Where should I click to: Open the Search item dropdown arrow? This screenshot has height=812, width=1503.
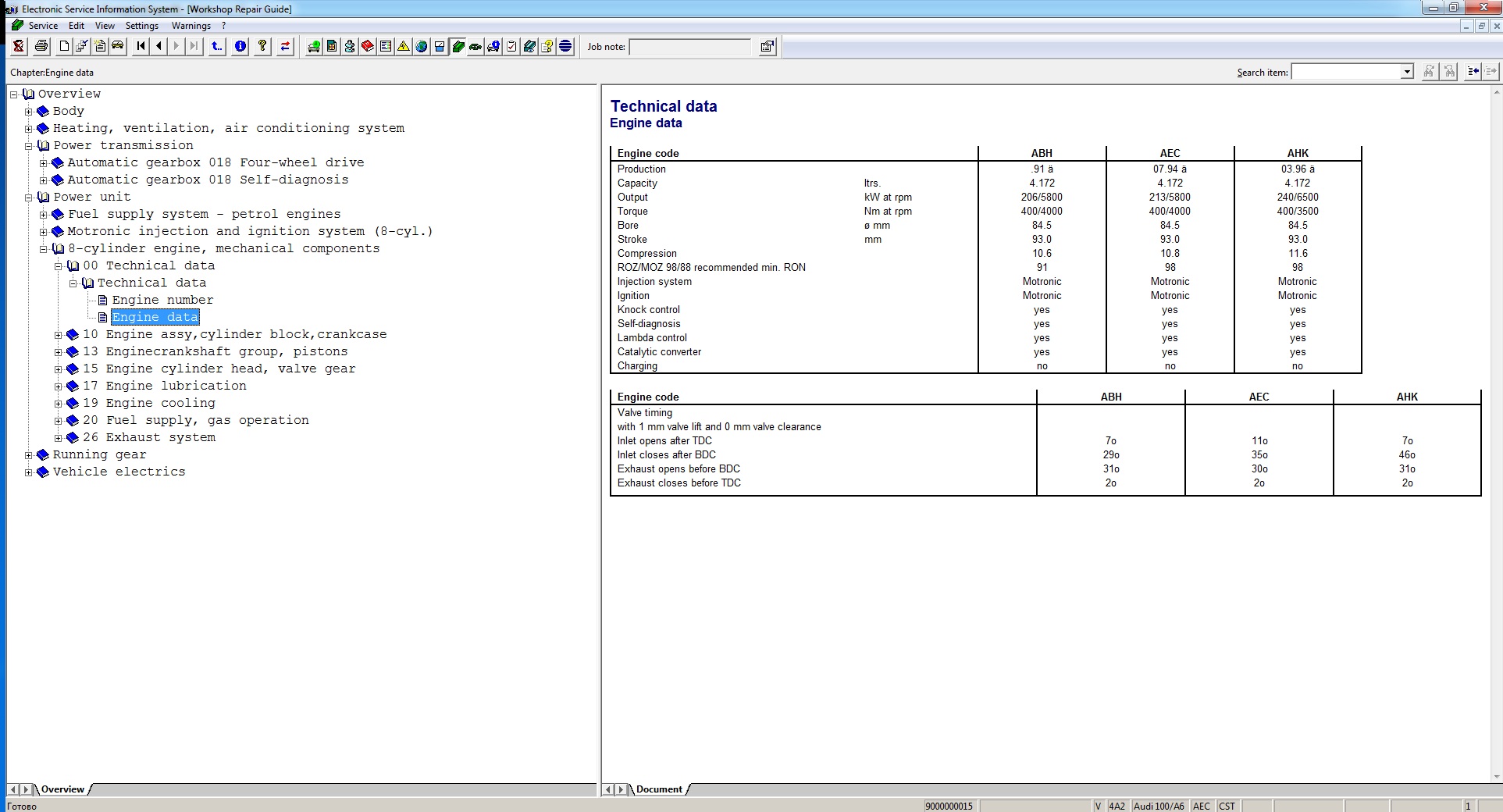pos(1407,72)
